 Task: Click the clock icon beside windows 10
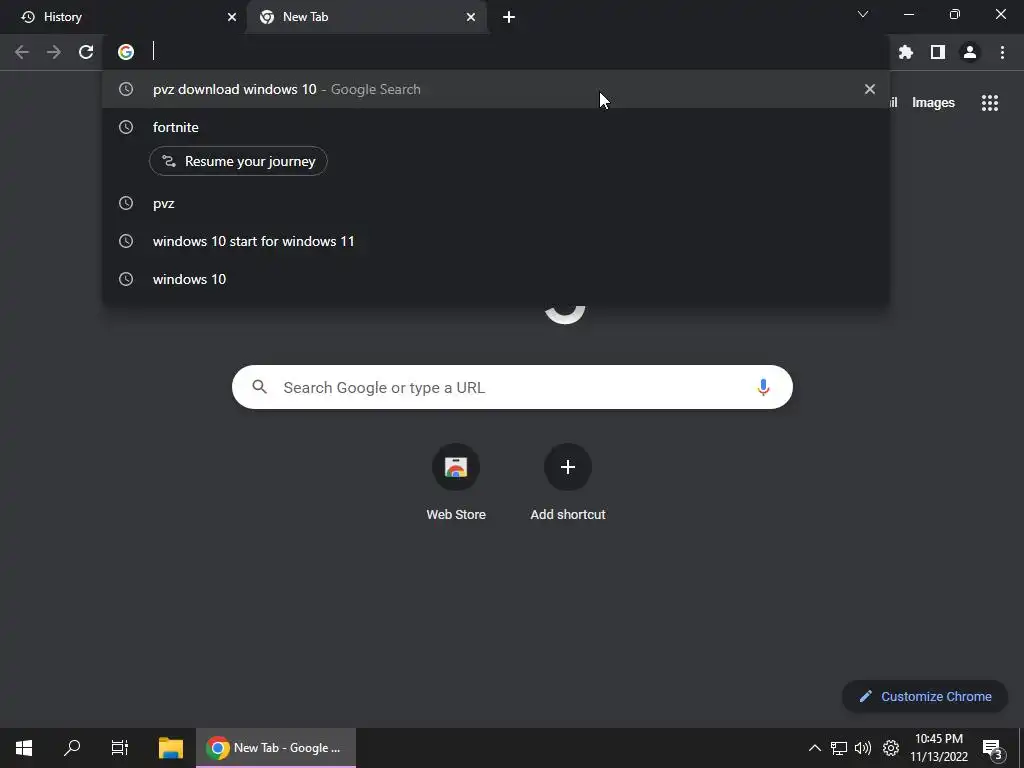coord(126,279)
